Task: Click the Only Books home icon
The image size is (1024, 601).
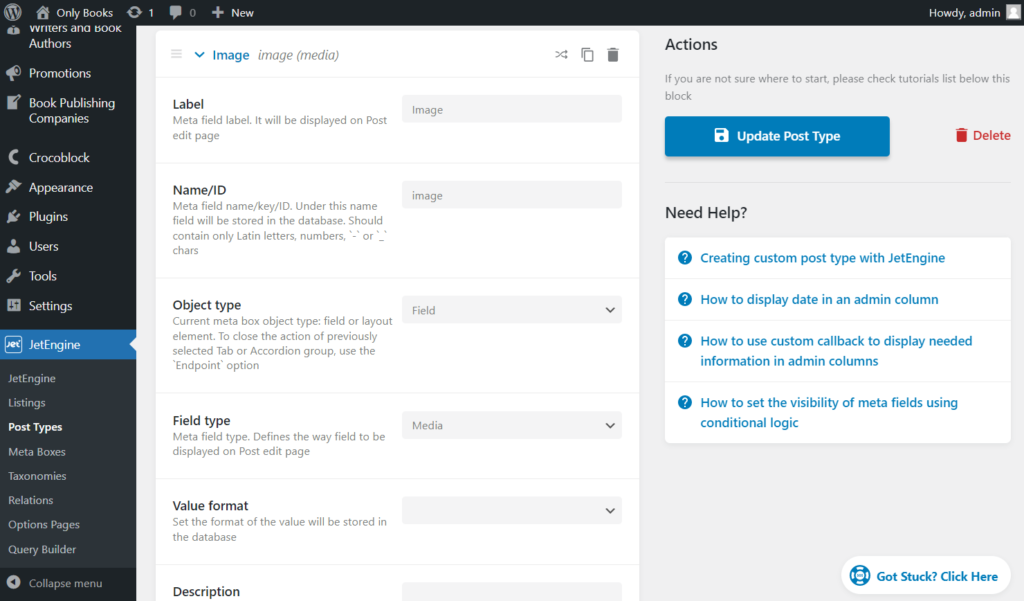Action: tap(42, 12)
